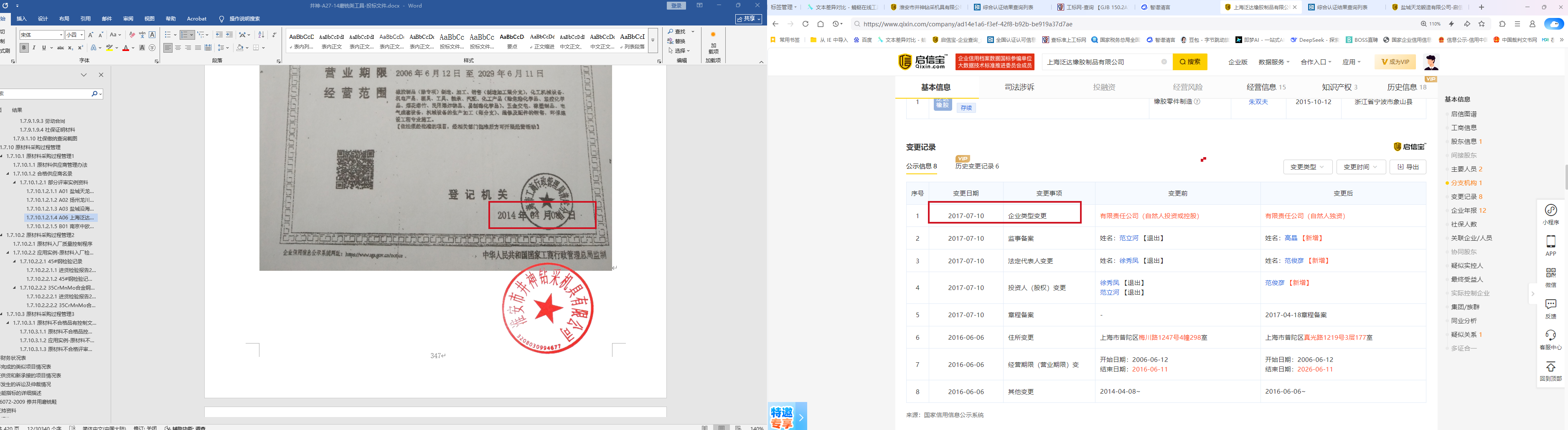Viewport: 1568px width, 430px height.
Task: Sort paragraph content A to Z
Action: pyautogui.click(x=262, y=35)
